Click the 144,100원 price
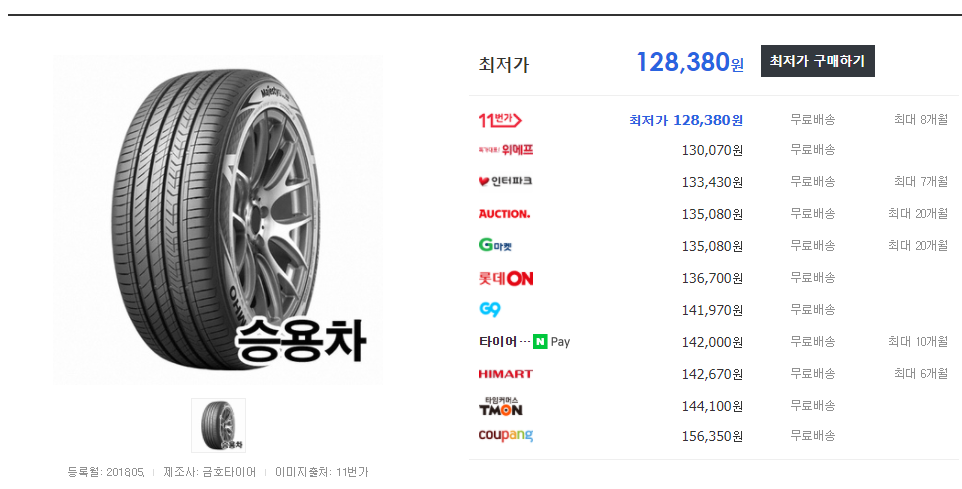The height and width of the screenshot is (489, 962). (712, 406)
